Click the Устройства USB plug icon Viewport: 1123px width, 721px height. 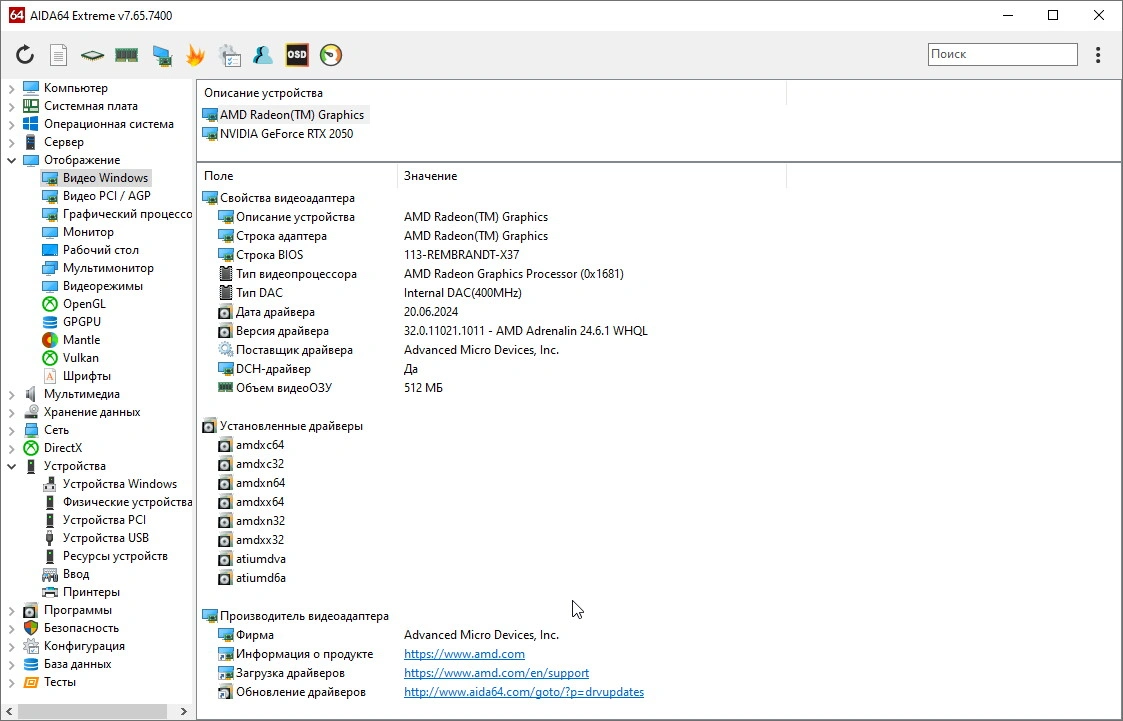(x=50, y=538)
